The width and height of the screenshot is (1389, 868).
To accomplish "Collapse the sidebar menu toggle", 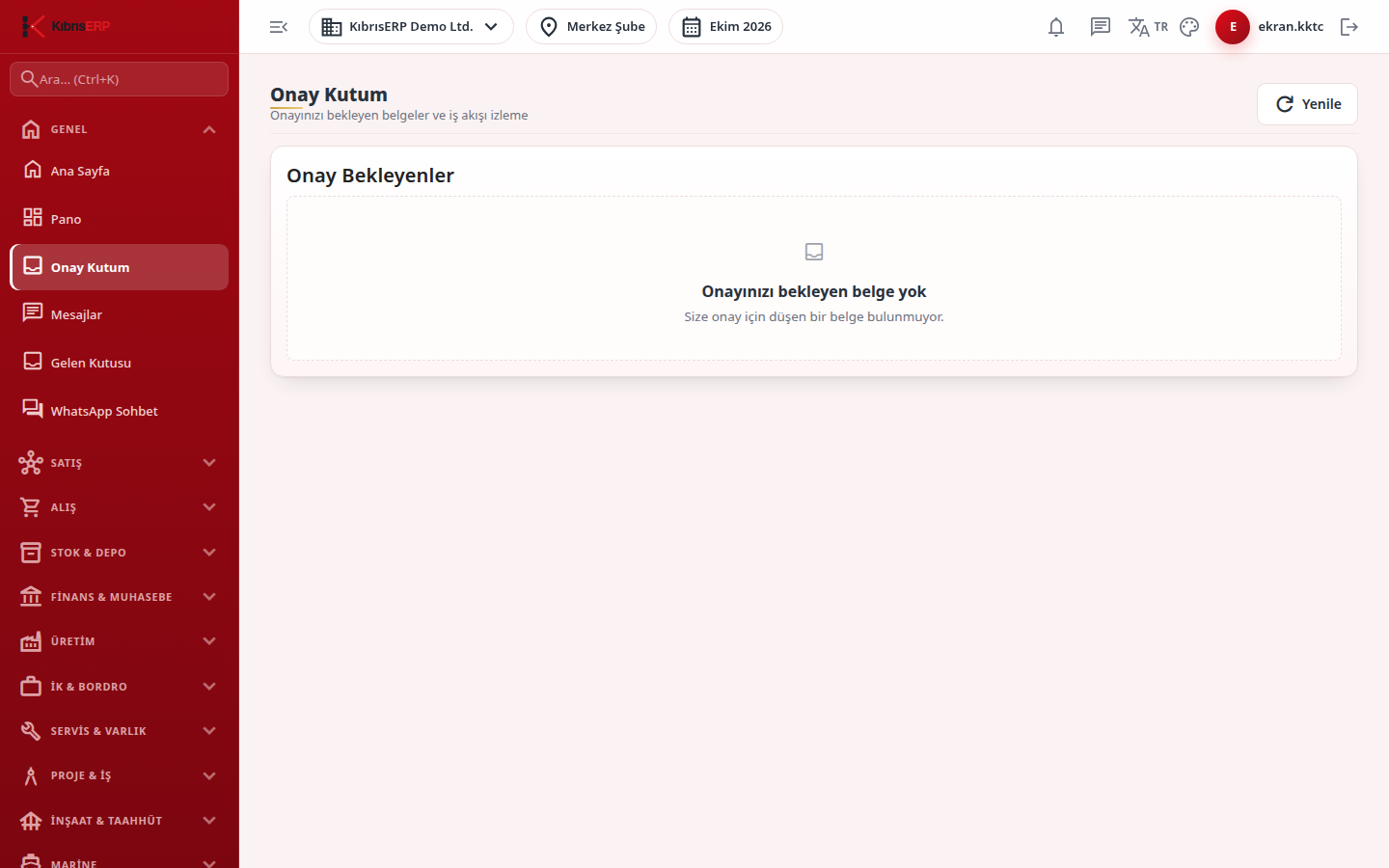I will (x=279, y=27).
